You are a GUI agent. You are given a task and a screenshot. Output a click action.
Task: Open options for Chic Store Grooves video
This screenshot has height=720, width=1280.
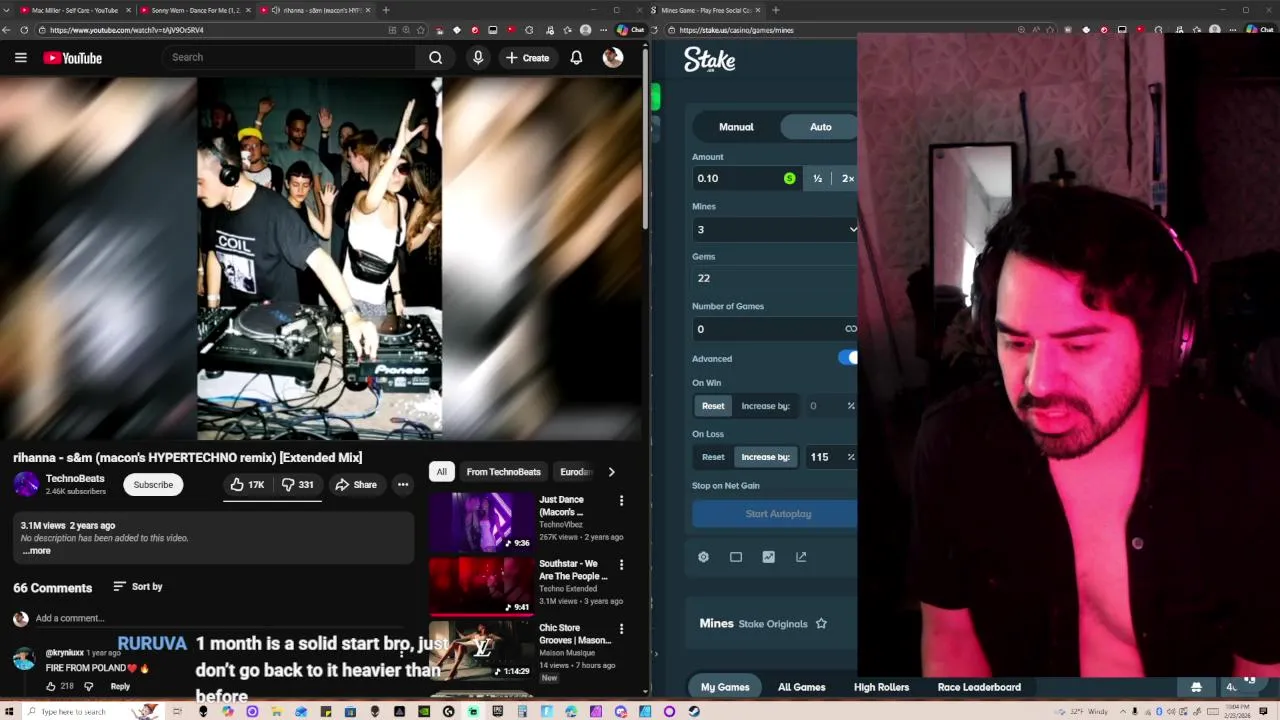(x=621, y=629)
